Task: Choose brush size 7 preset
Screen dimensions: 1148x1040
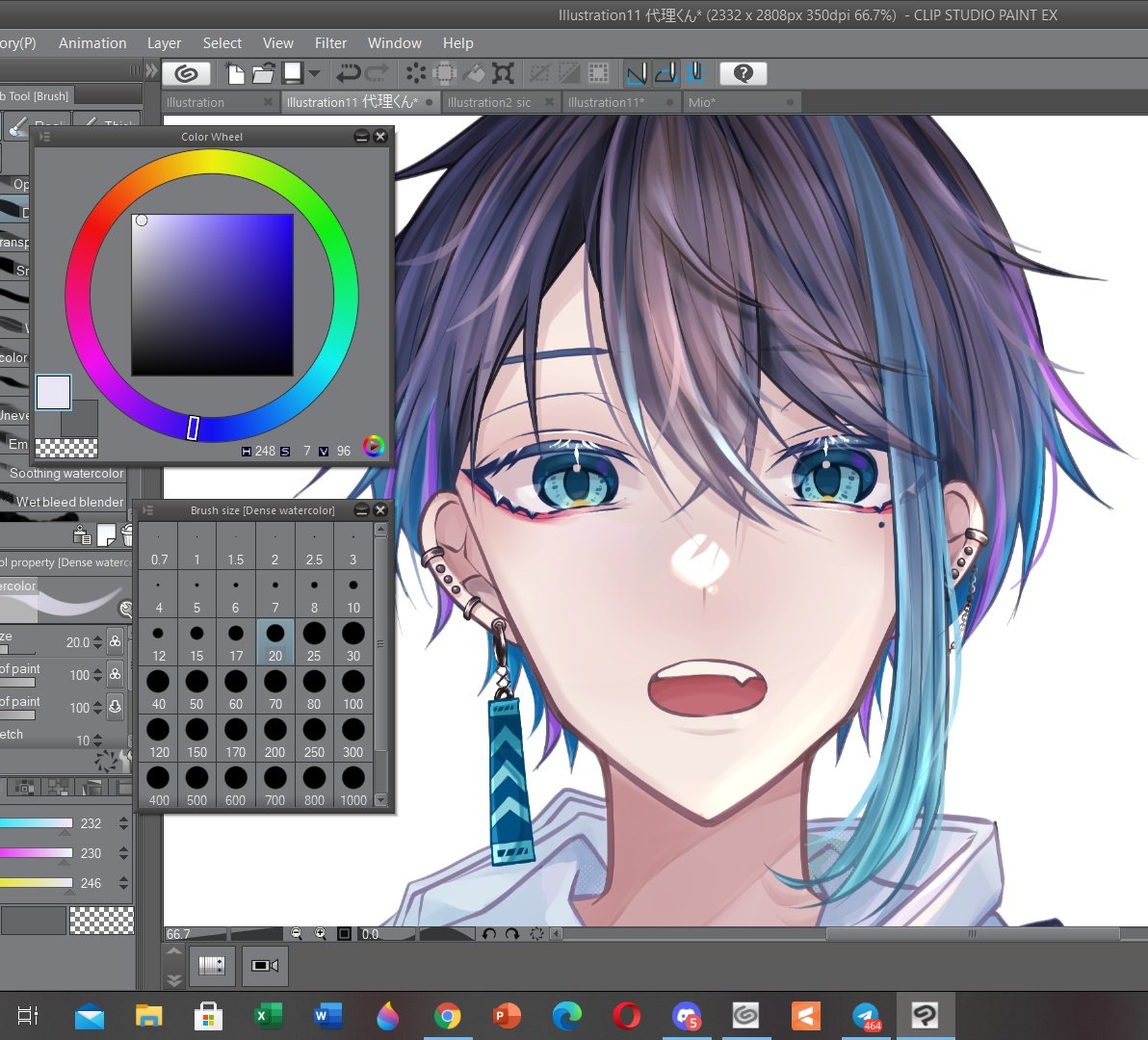Action: tap(275, 594)
